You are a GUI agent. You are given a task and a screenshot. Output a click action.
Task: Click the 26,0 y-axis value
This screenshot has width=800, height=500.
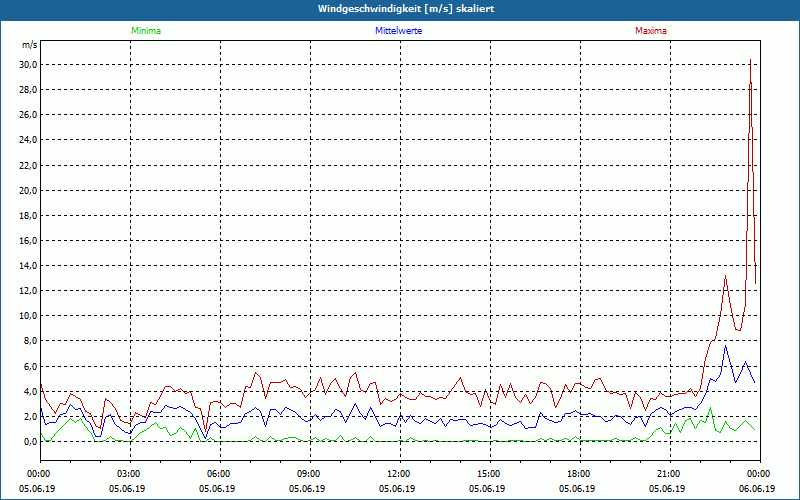click(30, 115)
